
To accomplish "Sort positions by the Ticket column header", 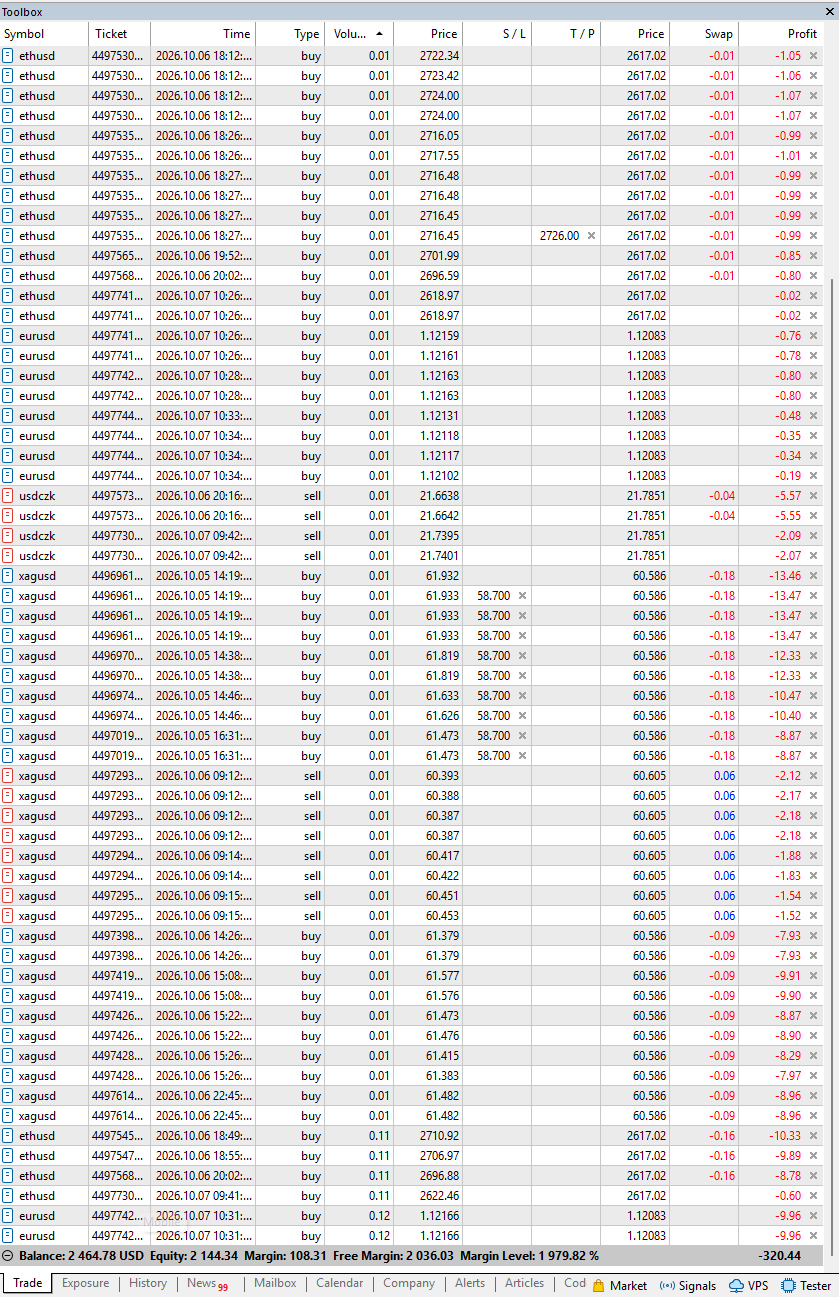I will (119, 34).
